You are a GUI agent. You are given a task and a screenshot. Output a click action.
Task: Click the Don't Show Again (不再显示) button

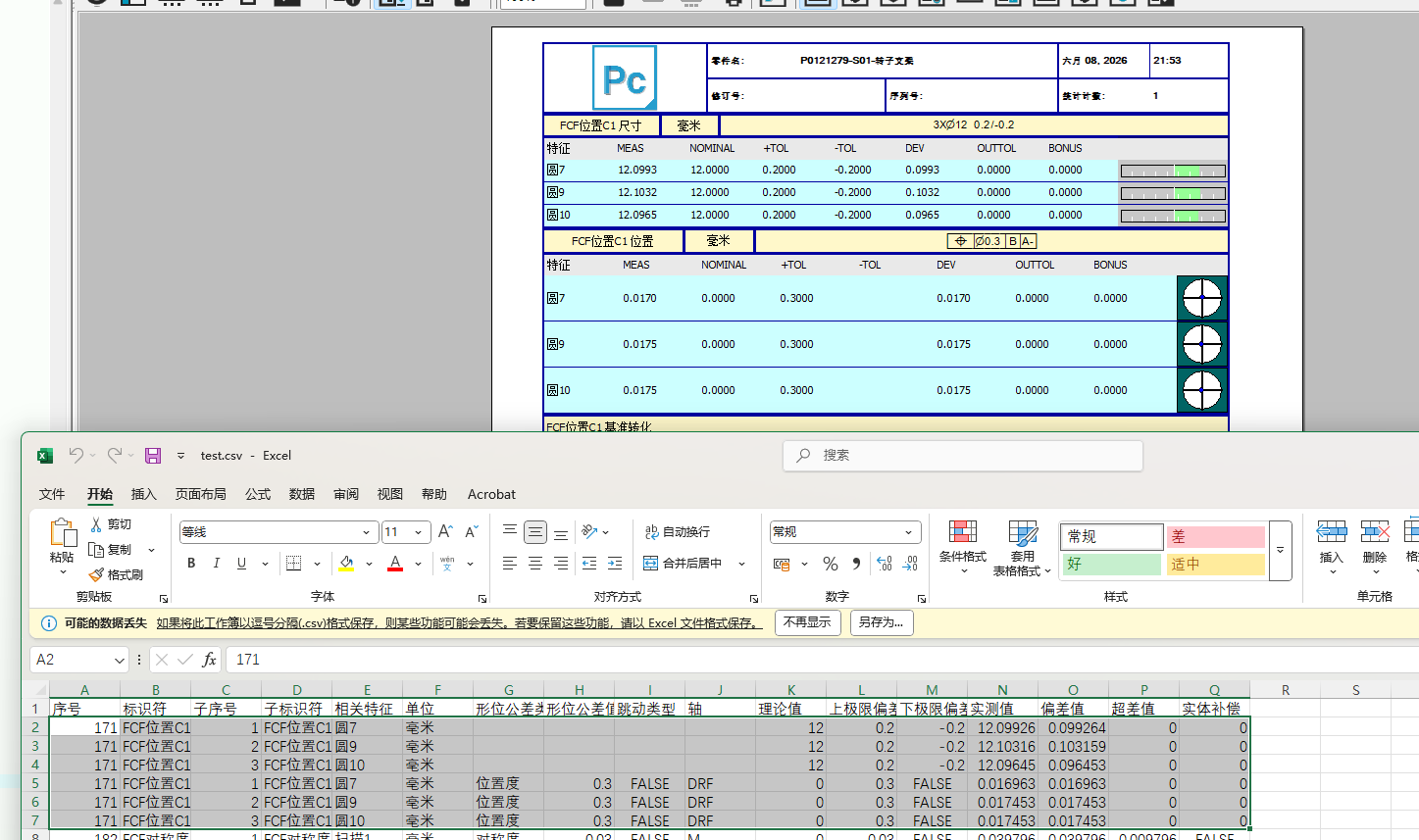click(x=808, y=622)
